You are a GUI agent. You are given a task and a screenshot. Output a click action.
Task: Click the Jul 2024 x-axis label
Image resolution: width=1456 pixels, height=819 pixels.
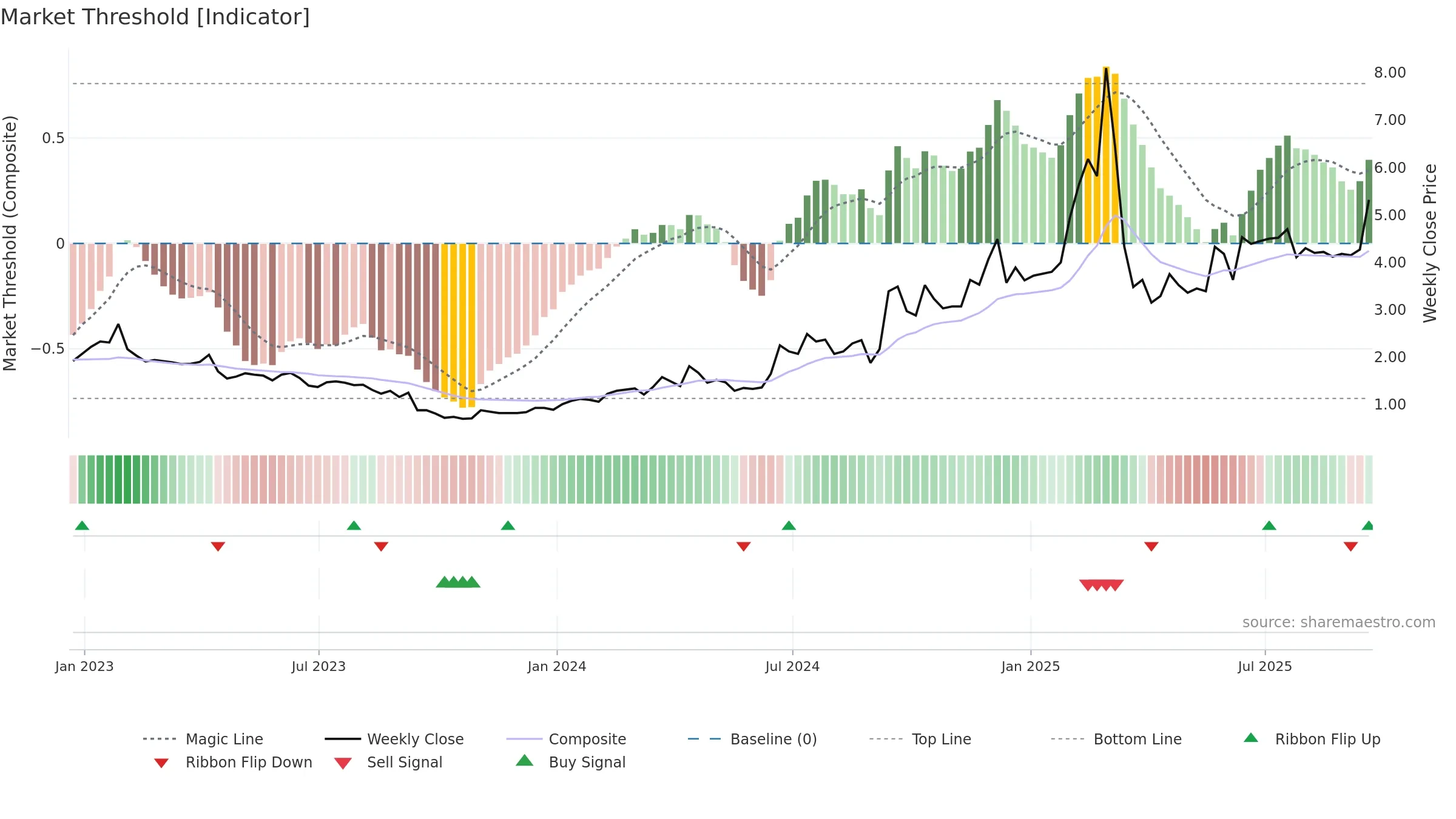[792, 667]
